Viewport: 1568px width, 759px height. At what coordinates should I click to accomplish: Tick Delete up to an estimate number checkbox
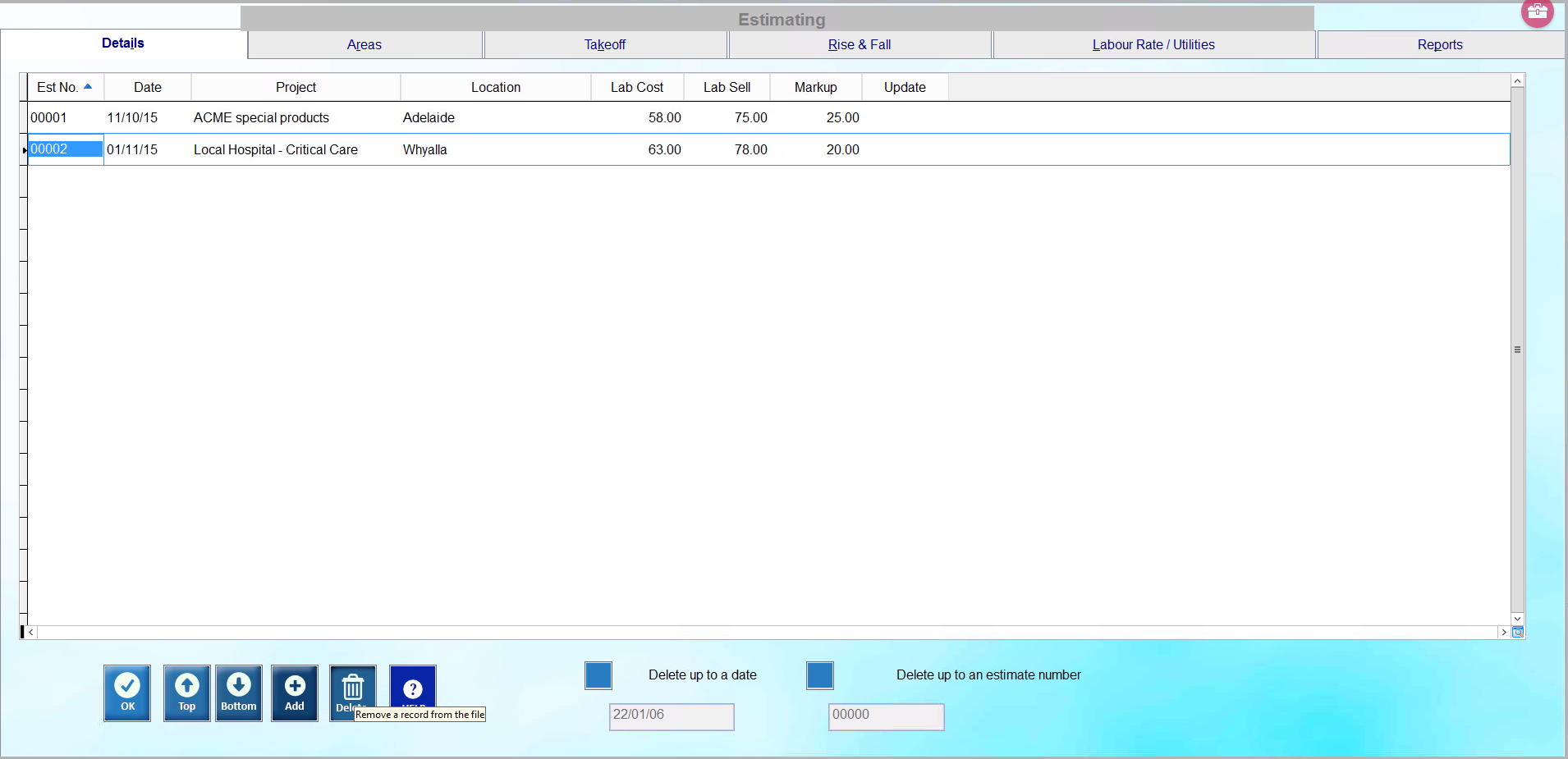coord(820,675)
